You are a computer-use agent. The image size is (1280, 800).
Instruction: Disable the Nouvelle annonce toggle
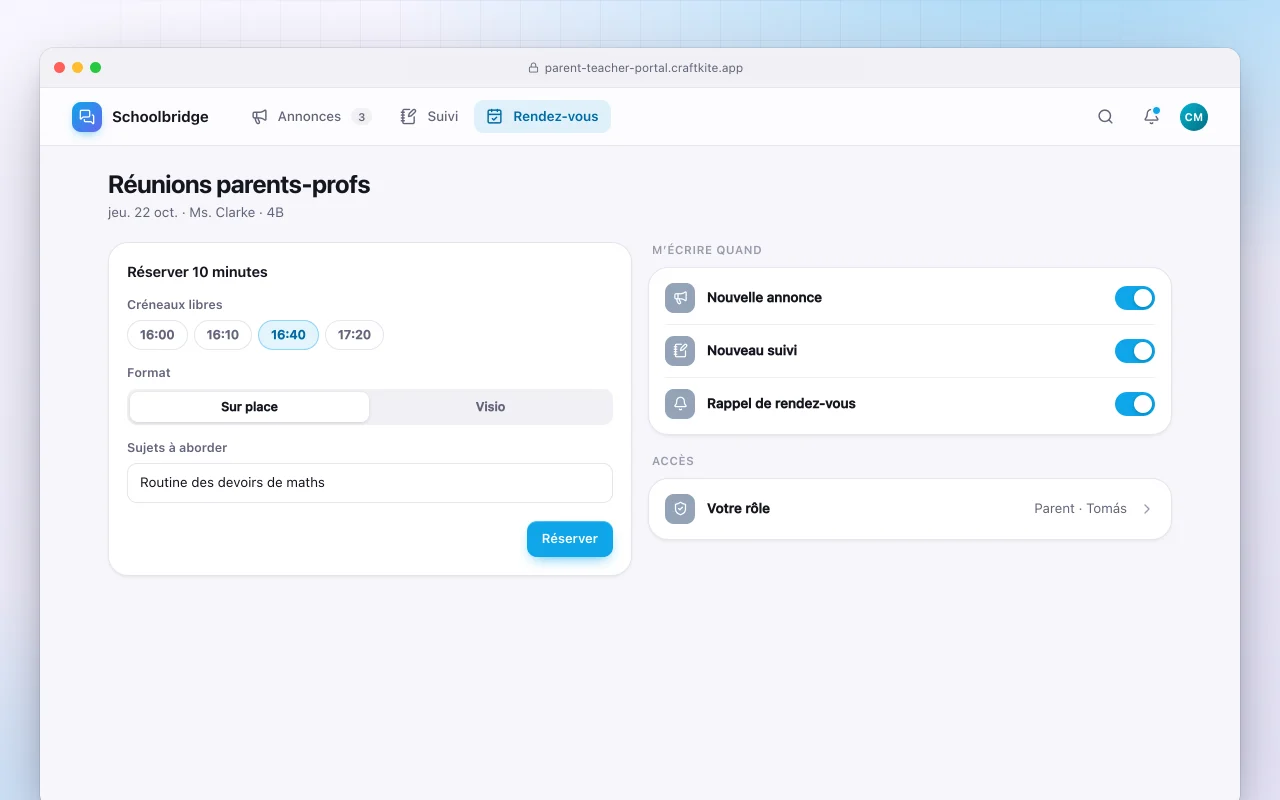tap(1135, 298)
